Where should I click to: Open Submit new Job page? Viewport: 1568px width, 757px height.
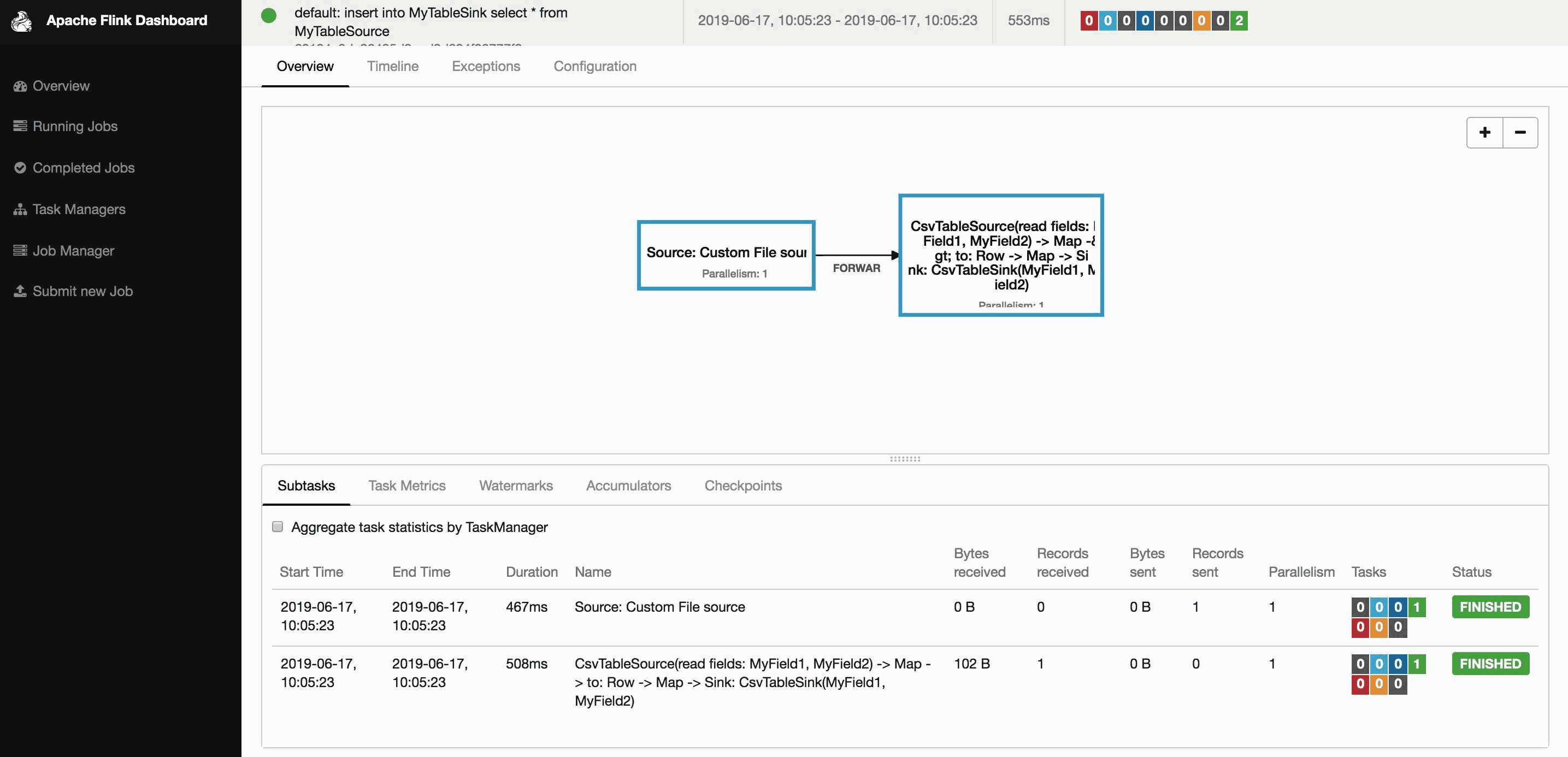[83, 292]
